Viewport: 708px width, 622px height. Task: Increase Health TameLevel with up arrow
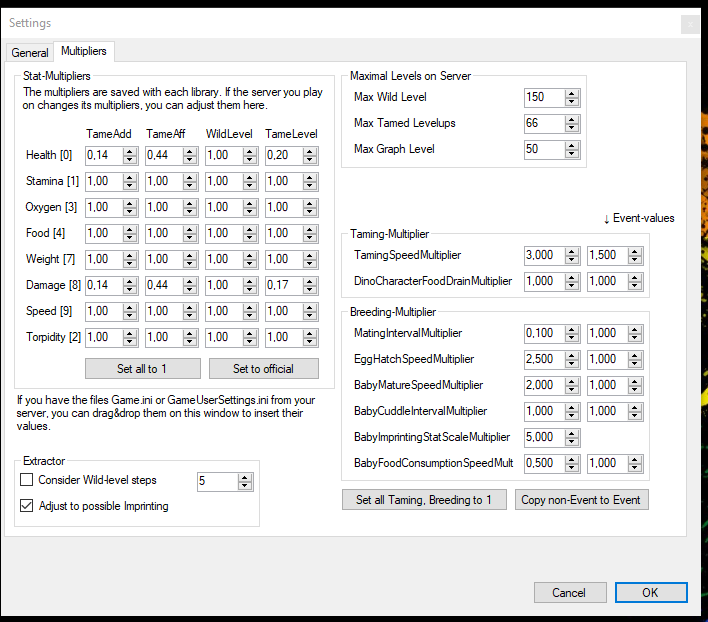(310, 152)
